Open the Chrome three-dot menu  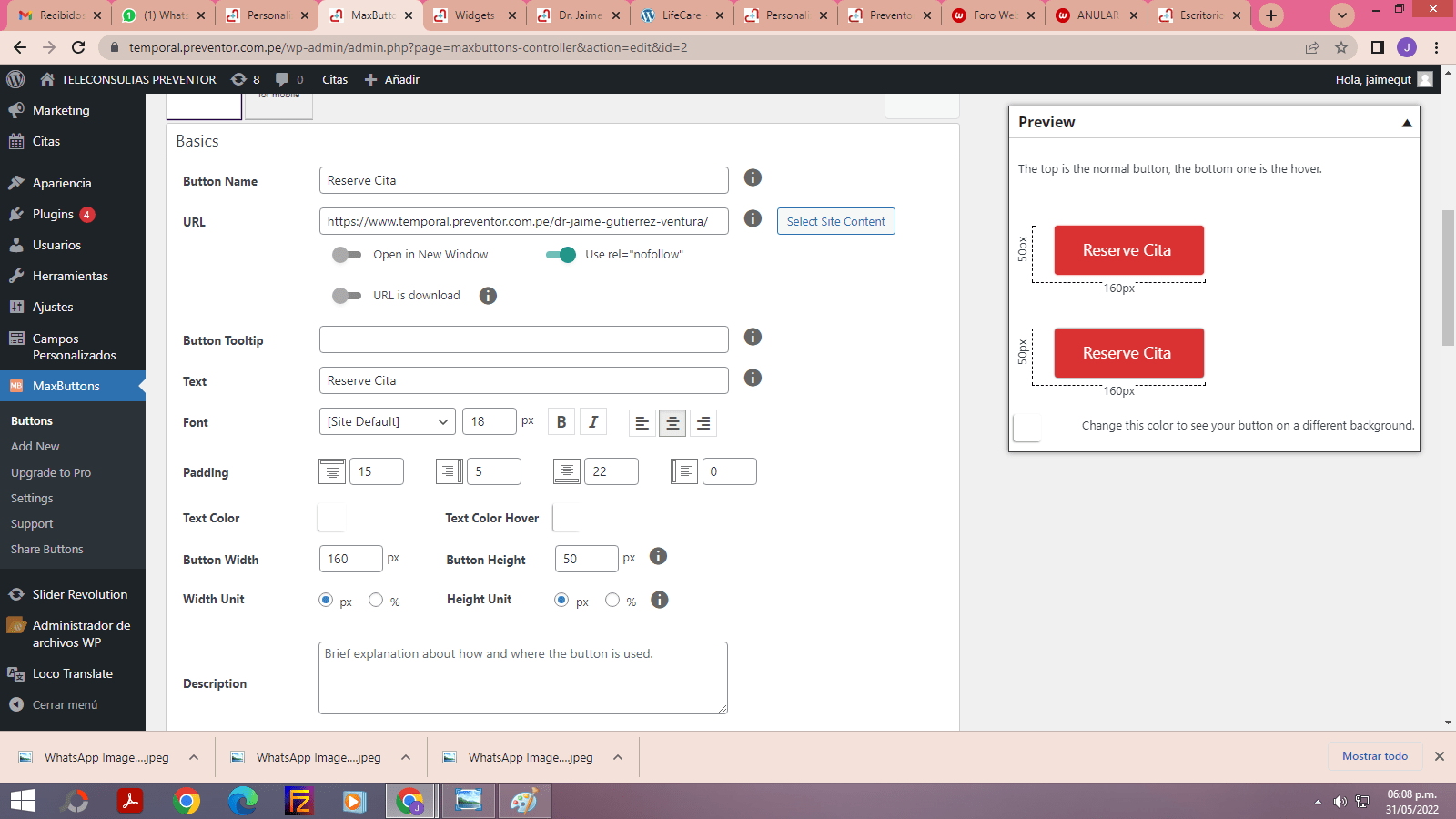pyautogui.click(x=1437, y=47)
